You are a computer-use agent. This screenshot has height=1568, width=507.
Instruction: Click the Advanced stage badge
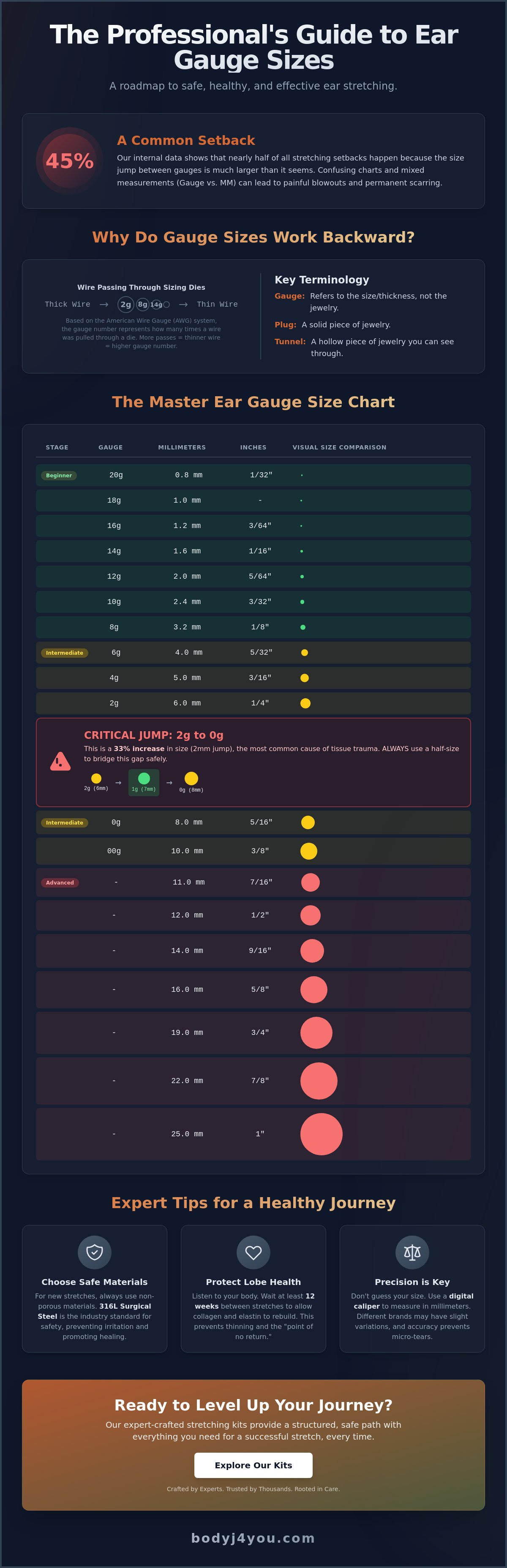60,882
